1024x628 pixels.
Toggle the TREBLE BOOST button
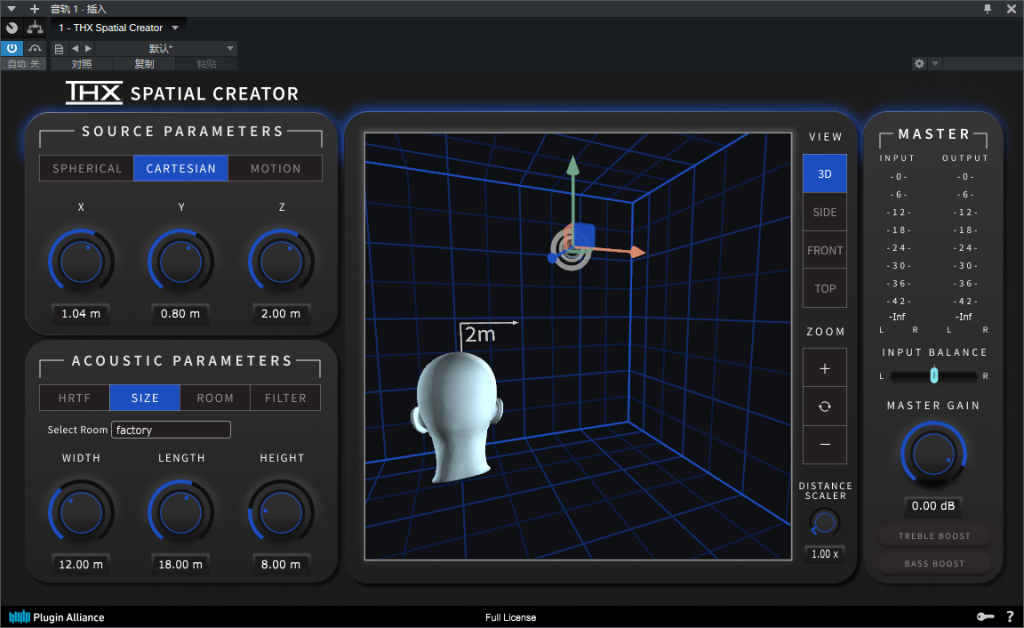(935, 536)
